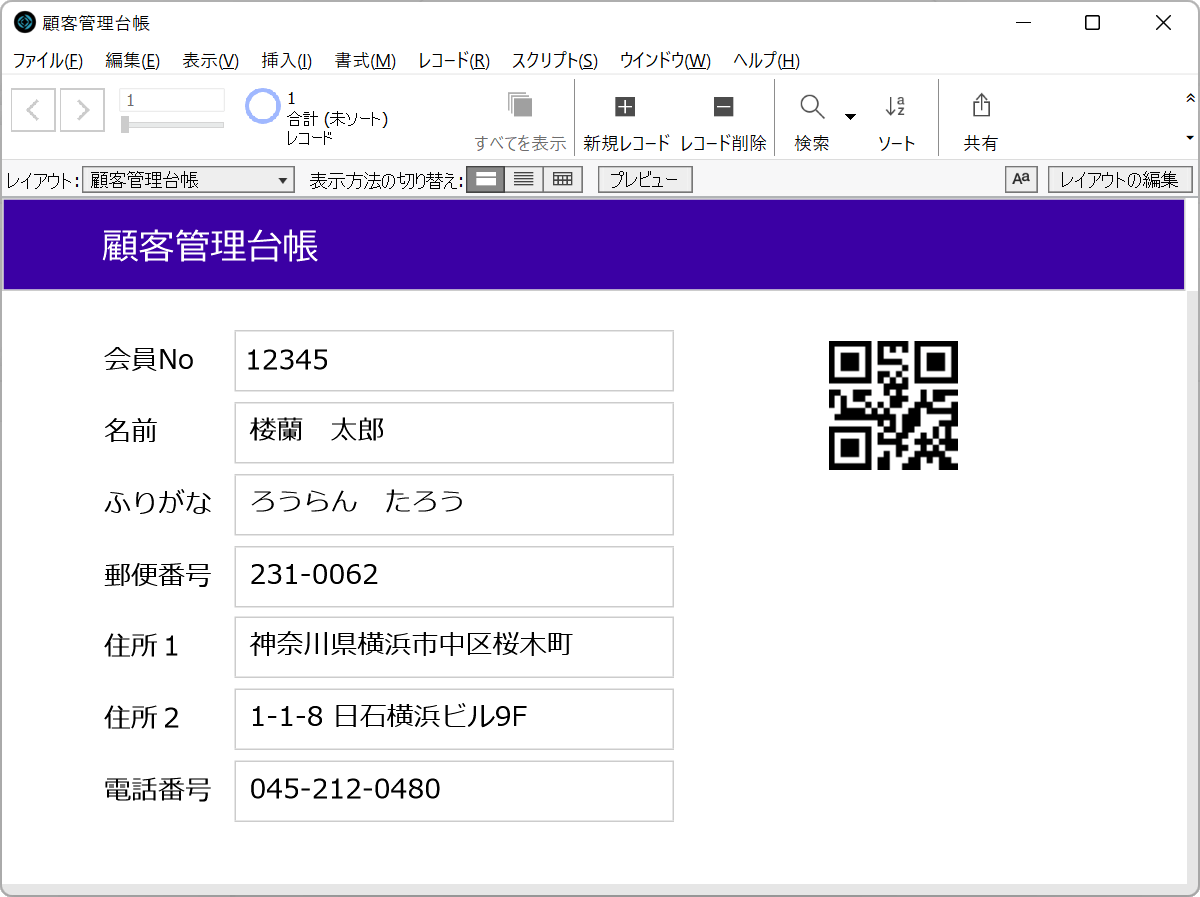This screenshot has height=897, width=1200.
Task: Open the Aa text formatting toolbar
Action: pos(1021,180)
